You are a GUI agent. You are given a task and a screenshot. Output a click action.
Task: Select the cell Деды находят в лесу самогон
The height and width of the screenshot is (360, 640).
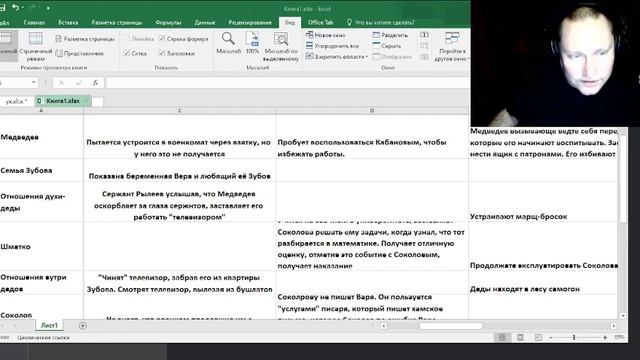click(x=543, y=282)
